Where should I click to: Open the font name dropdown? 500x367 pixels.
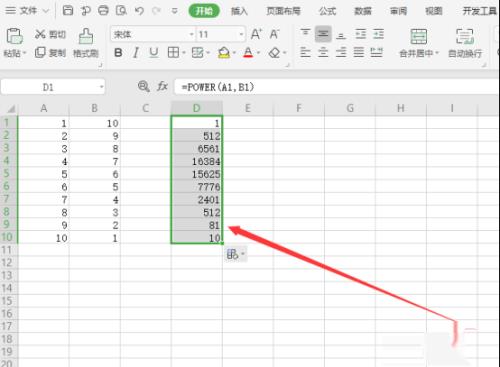pyautogui.click(x=192, y=34)
